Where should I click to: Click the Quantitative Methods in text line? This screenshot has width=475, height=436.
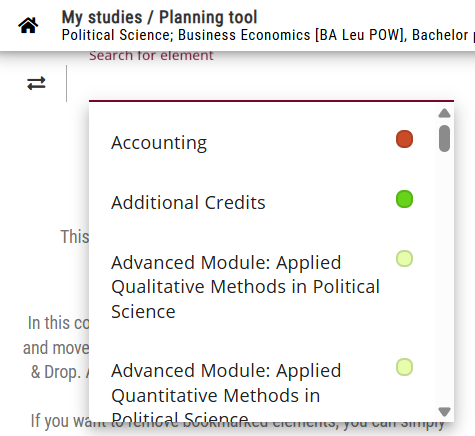tap(216, 396)
